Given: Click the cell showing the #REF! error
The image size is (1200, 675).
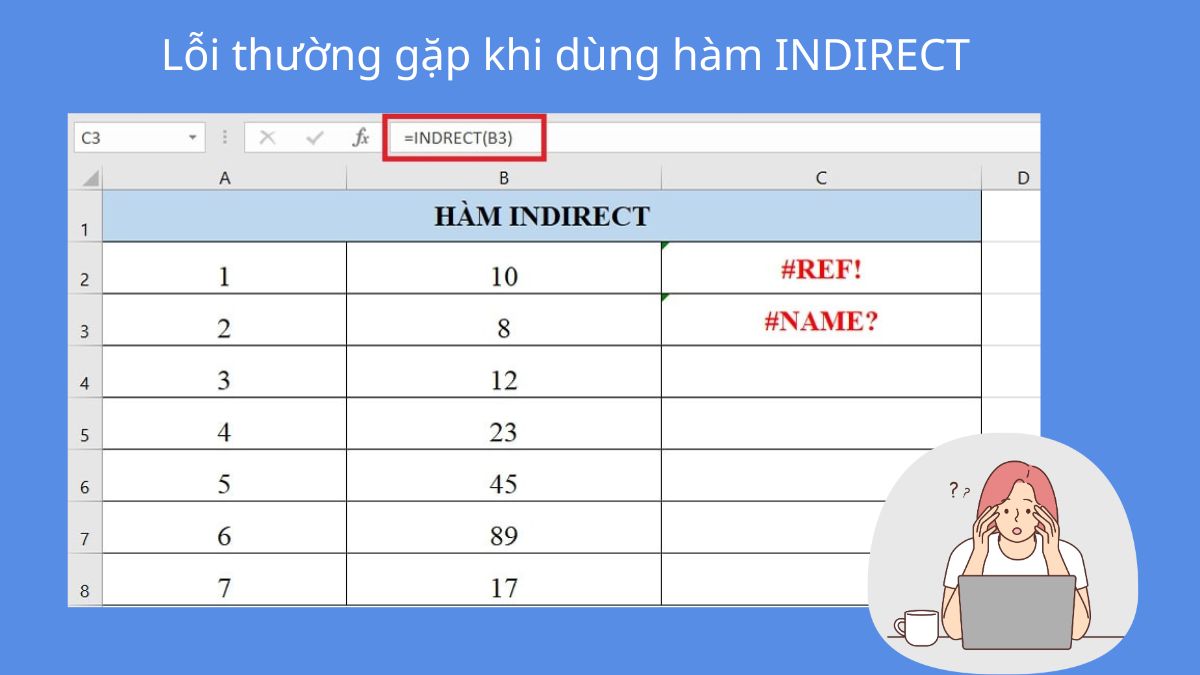Looking at the screenshot, I should click(820, 267).
